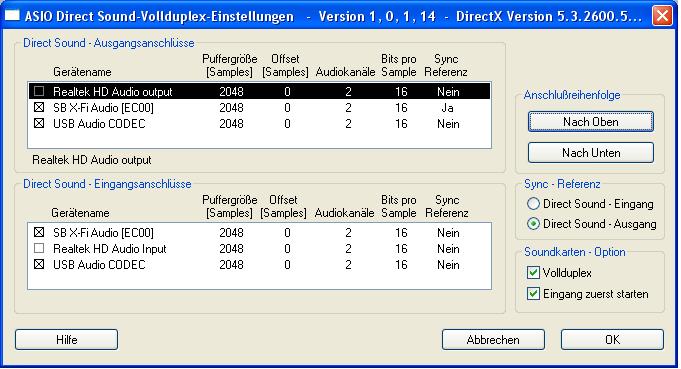Click the Nach Oben button

coord(591,122)
